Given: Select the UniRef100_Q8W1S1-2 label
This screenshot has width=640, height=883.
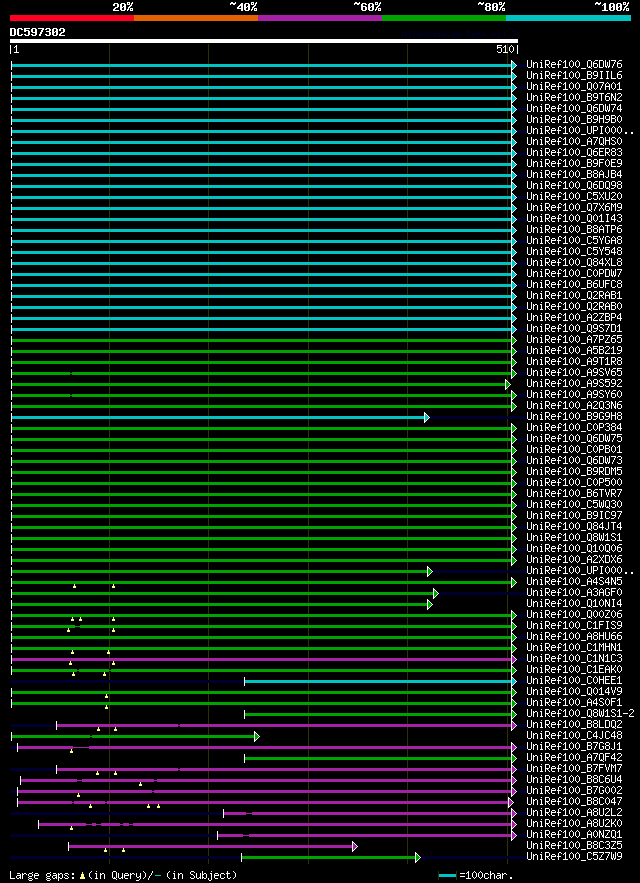Looking at the screenshot, I should 580,714.
